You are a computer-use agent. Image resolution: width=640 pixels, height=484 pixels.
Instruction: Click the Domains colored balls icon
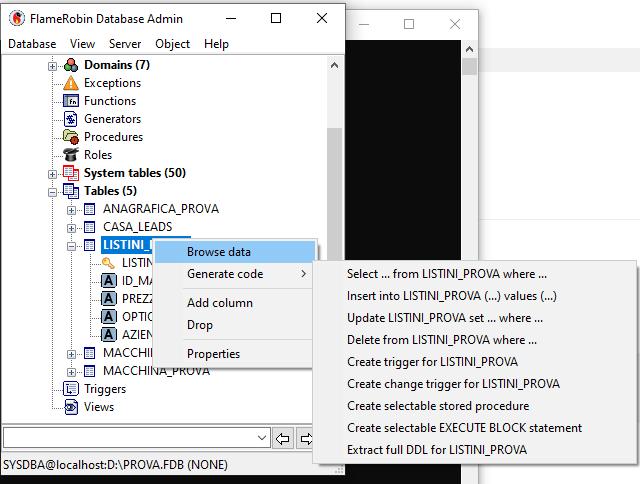tap(71, 65)
